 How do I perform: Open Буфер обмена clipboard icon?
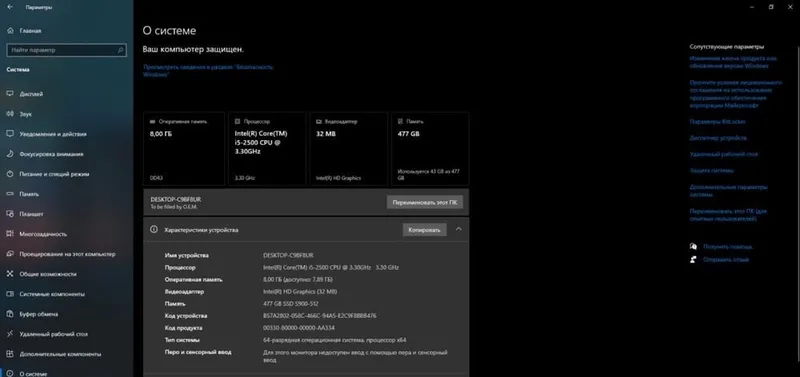10,314
